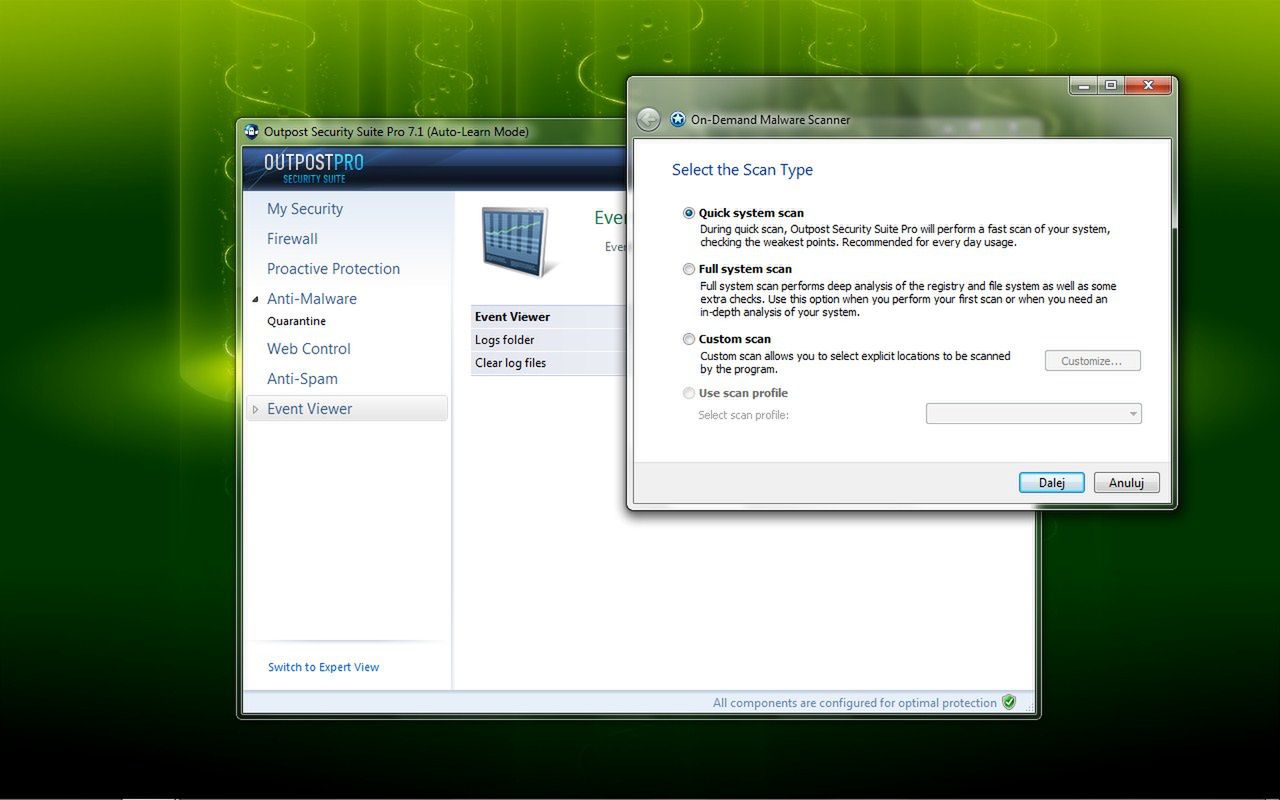Click the Outpost Pro Security Suite logo
The width and height of the screenshot is (1280, 800).
pos(313,167)
